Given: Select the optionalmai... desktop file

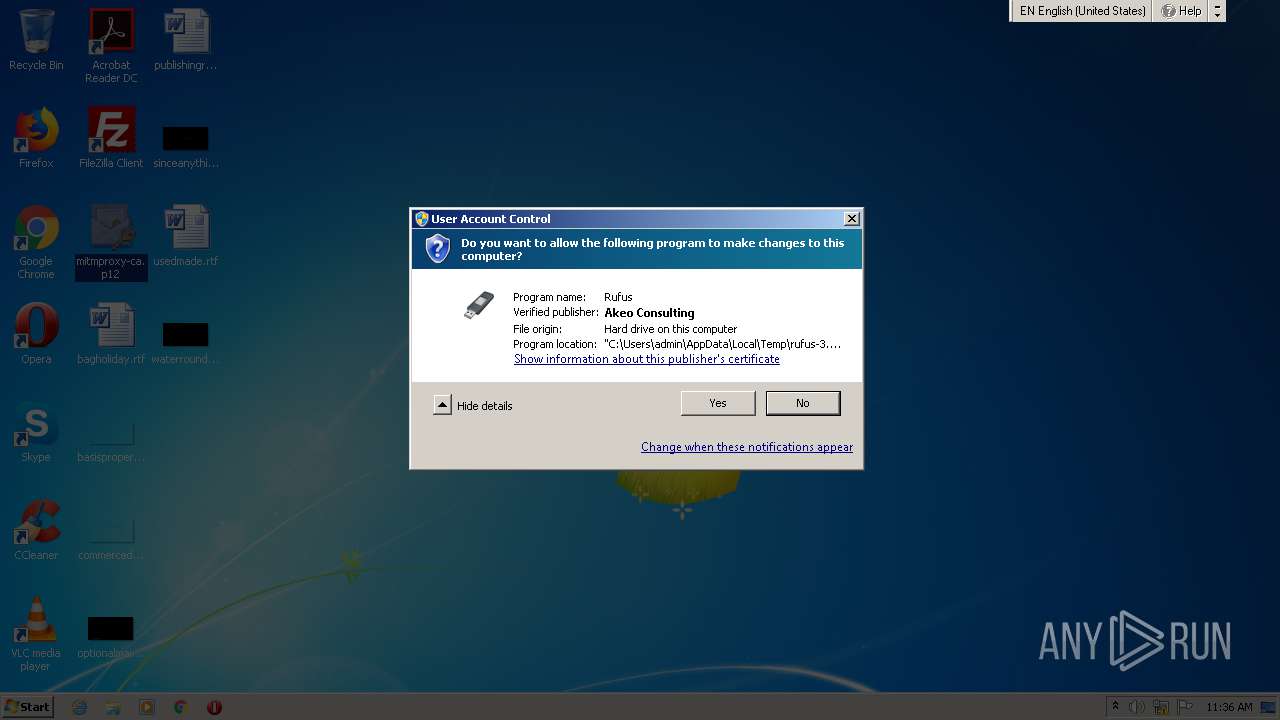Looking at the screenshot, I should [x=111, y=636].
